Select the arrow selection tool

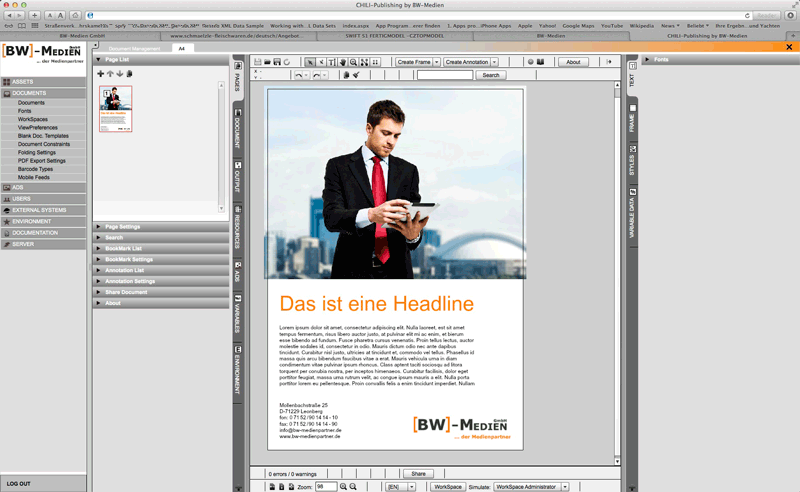309,62
